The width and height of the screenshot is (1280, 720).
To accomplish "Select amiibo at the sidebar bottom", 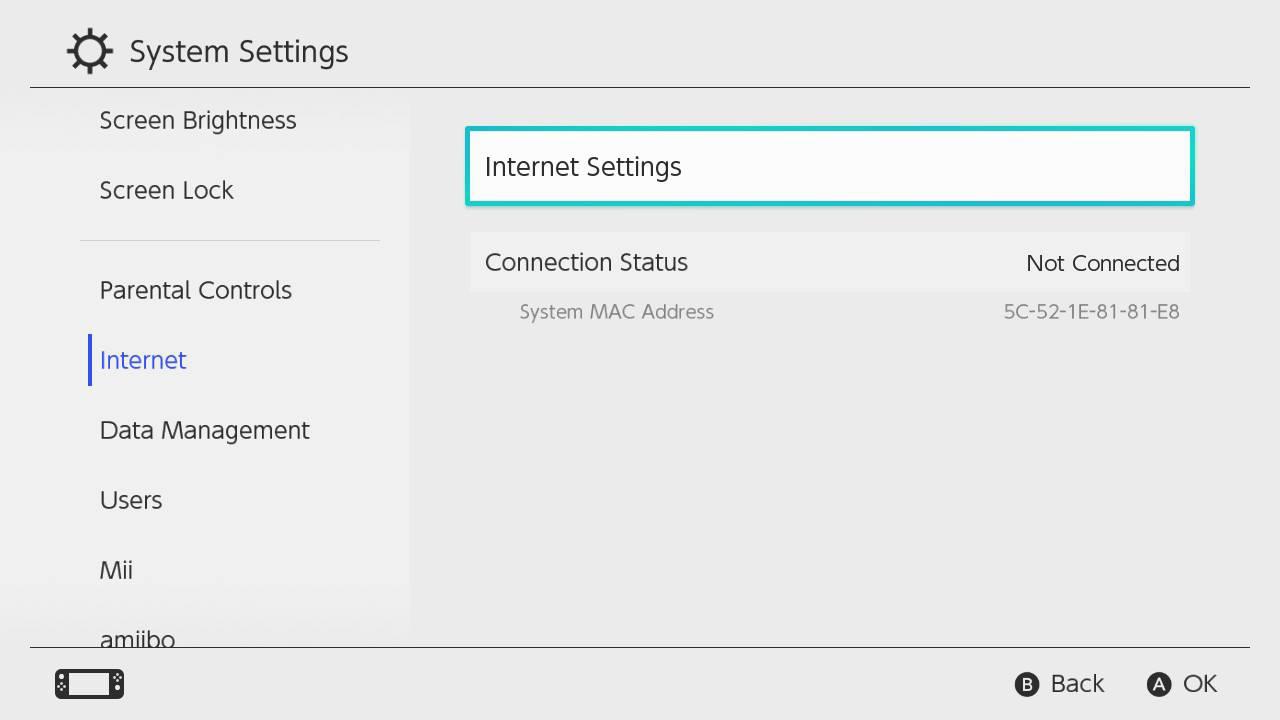I will click(x=137, y=638).
